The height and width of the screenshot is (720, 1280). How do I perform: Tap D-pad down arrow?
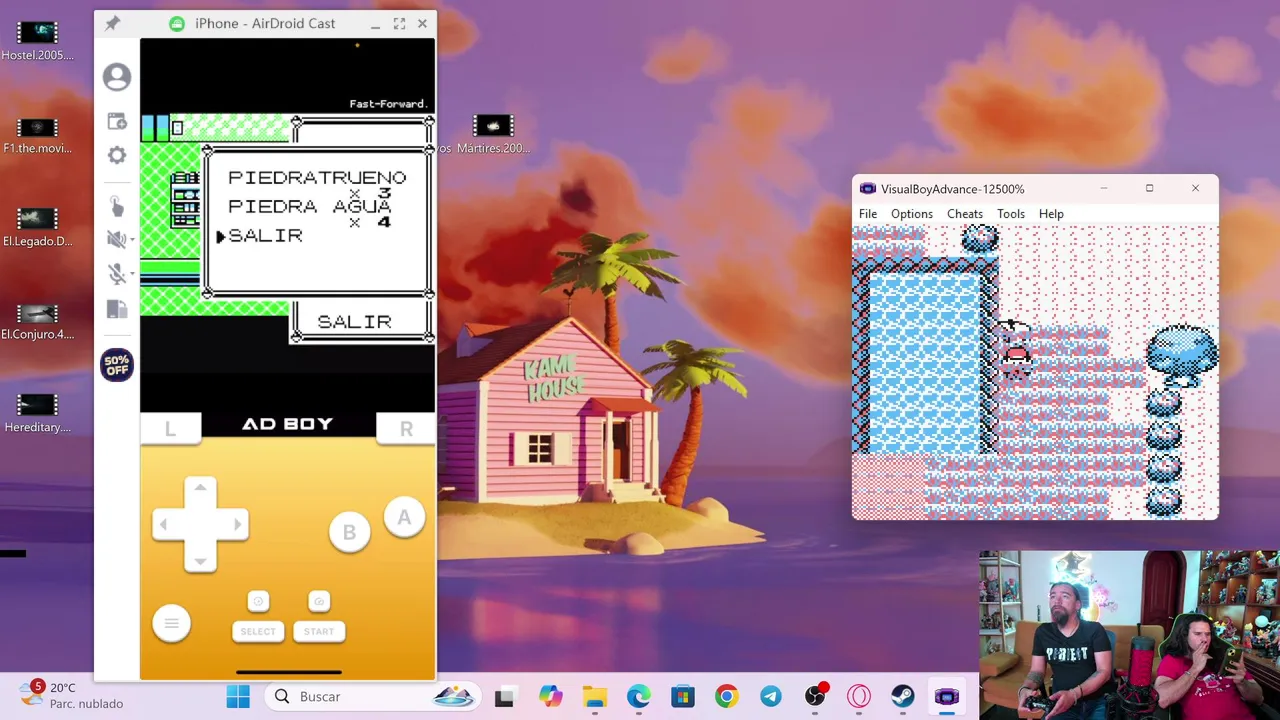[200, 560]
